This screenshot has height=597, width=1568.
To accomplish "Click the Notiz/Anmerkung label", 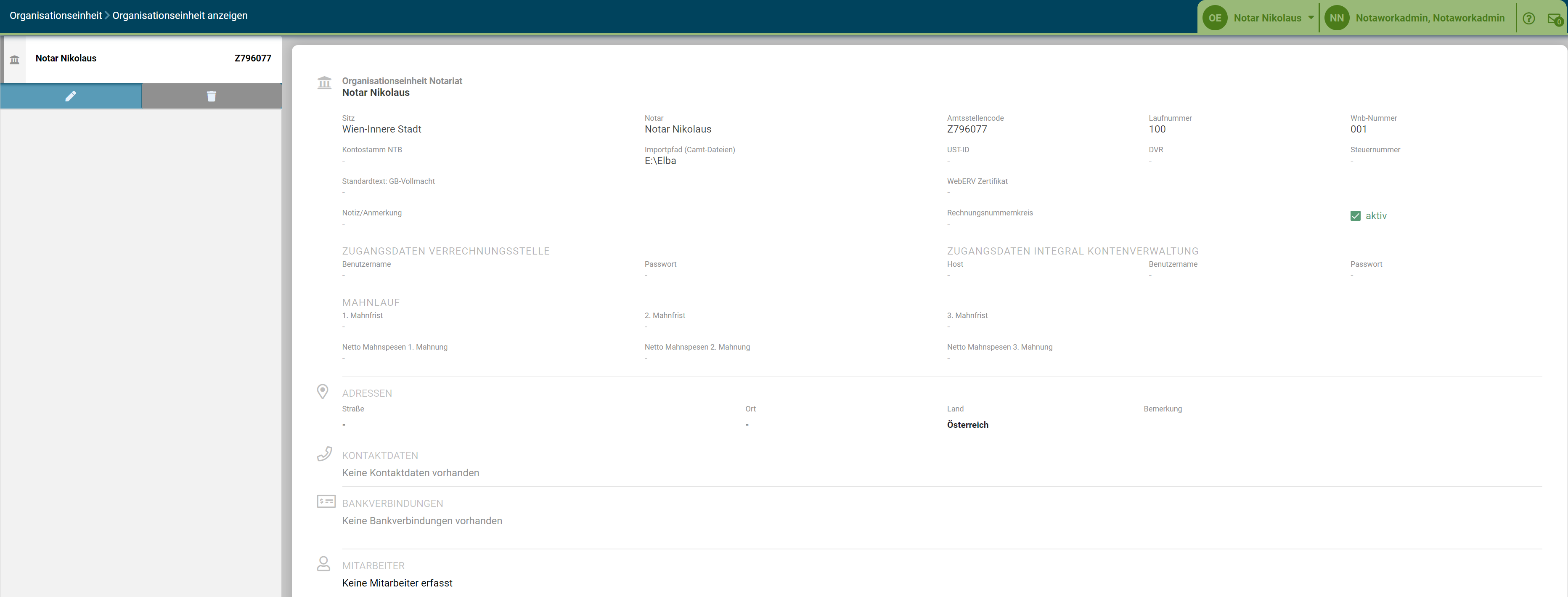I will tap(372, 213).
